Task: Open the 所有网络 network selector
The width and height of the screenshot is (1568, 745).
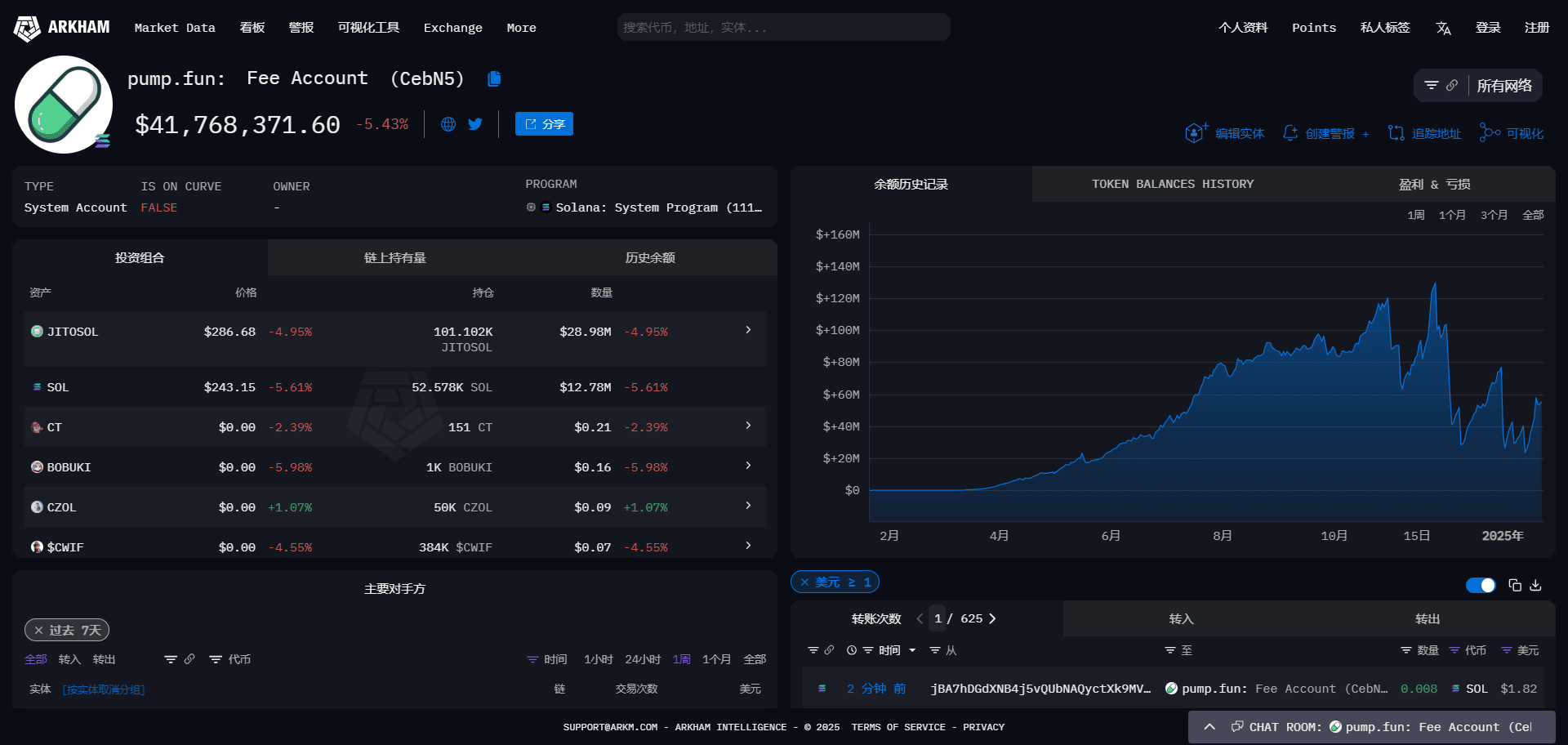Action: click(1504, 86)
